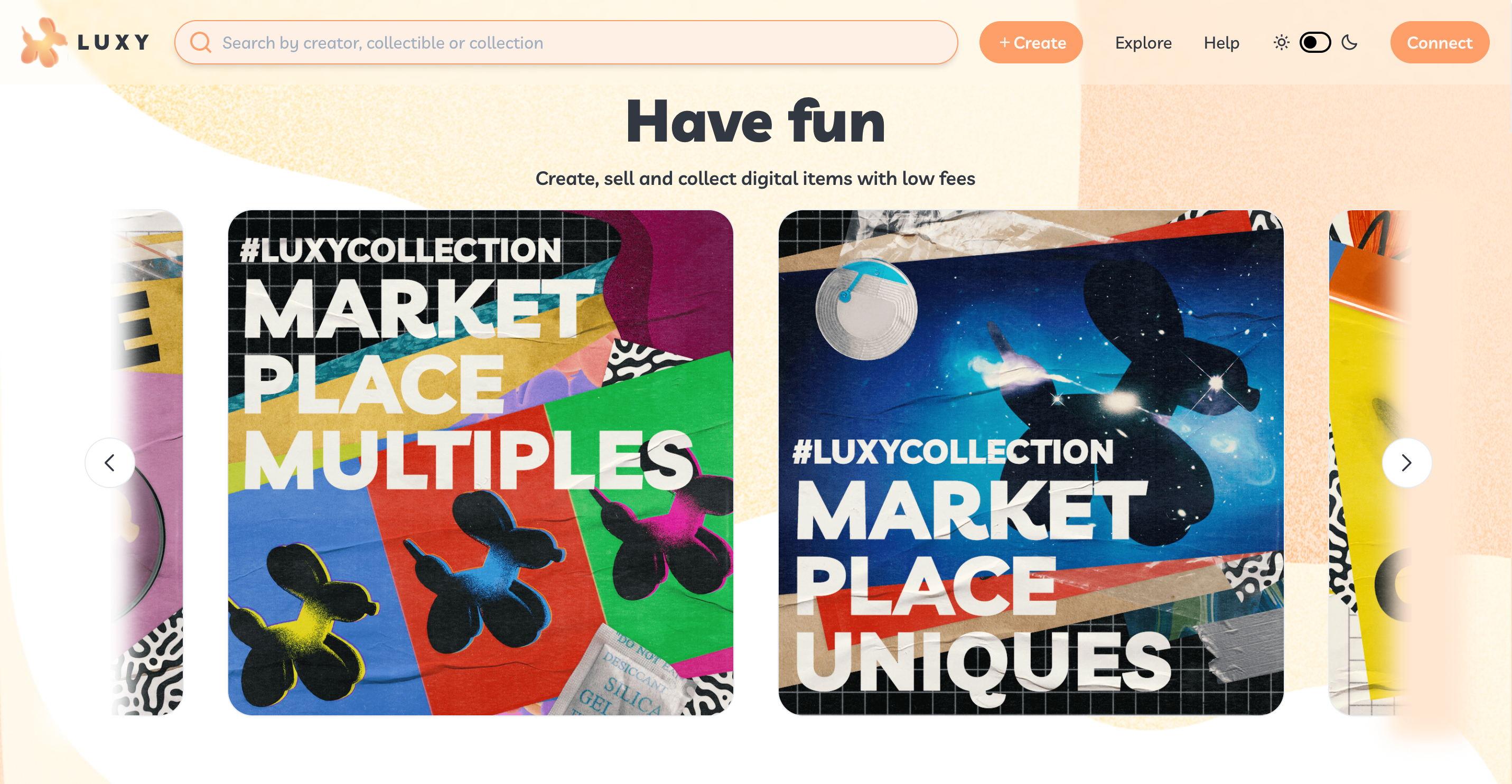Open the Marketplace Uniques collection card
Viewport: 1512px width, 784px height.
(1031, 462)
